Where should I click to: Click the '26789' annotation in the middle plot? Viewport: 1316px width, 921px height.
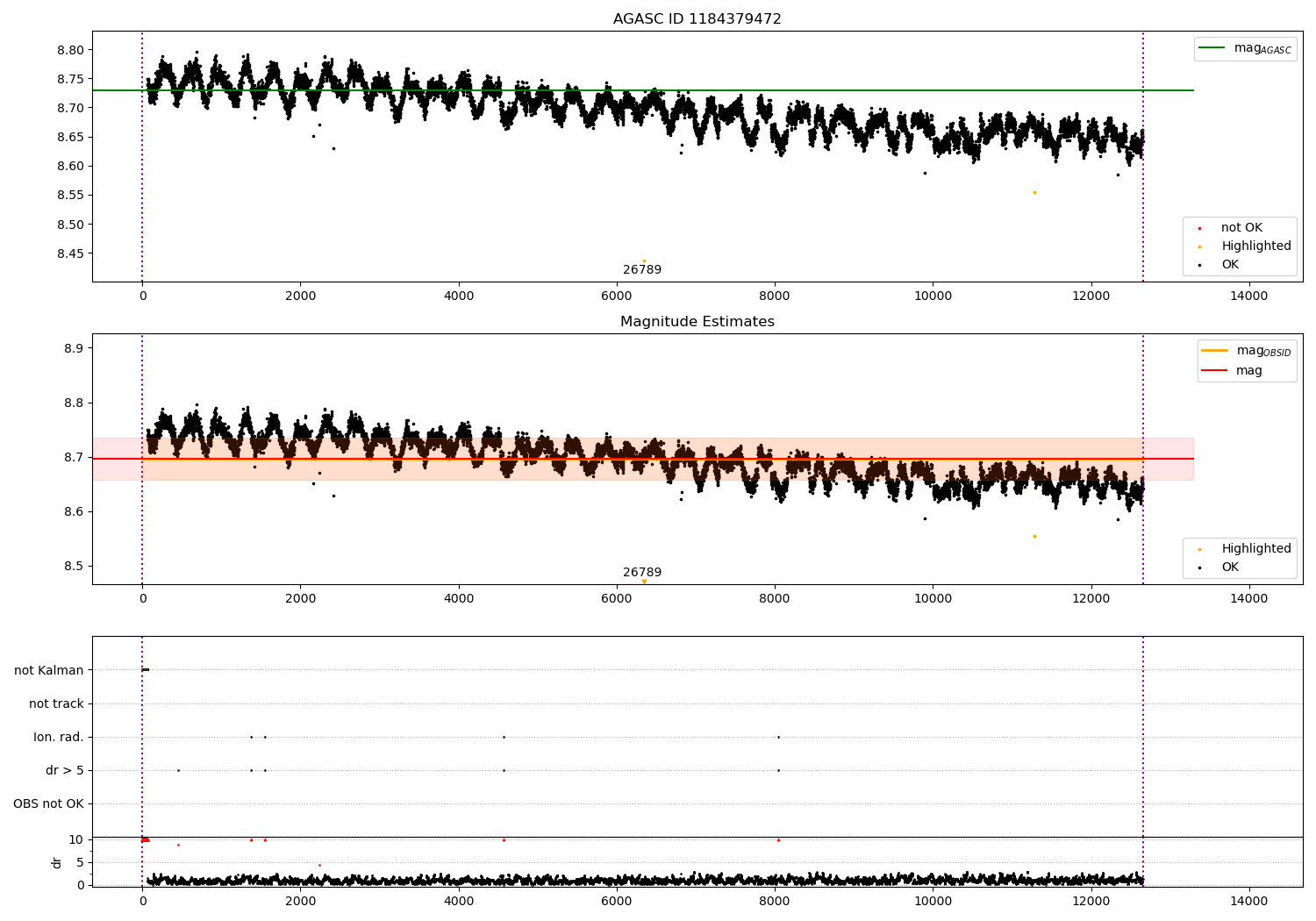point(642,573)
